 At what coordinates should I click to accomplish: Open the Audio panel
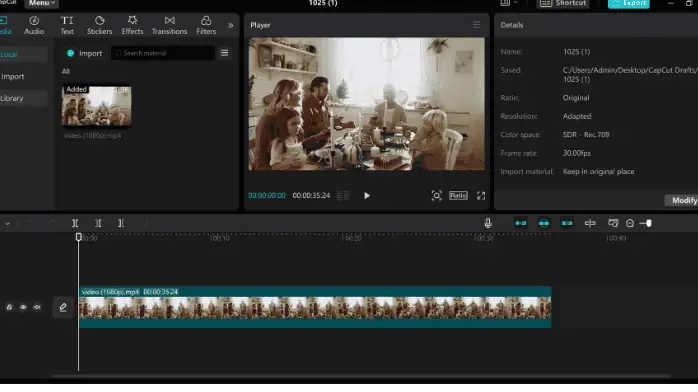click(x=34, y=25)
